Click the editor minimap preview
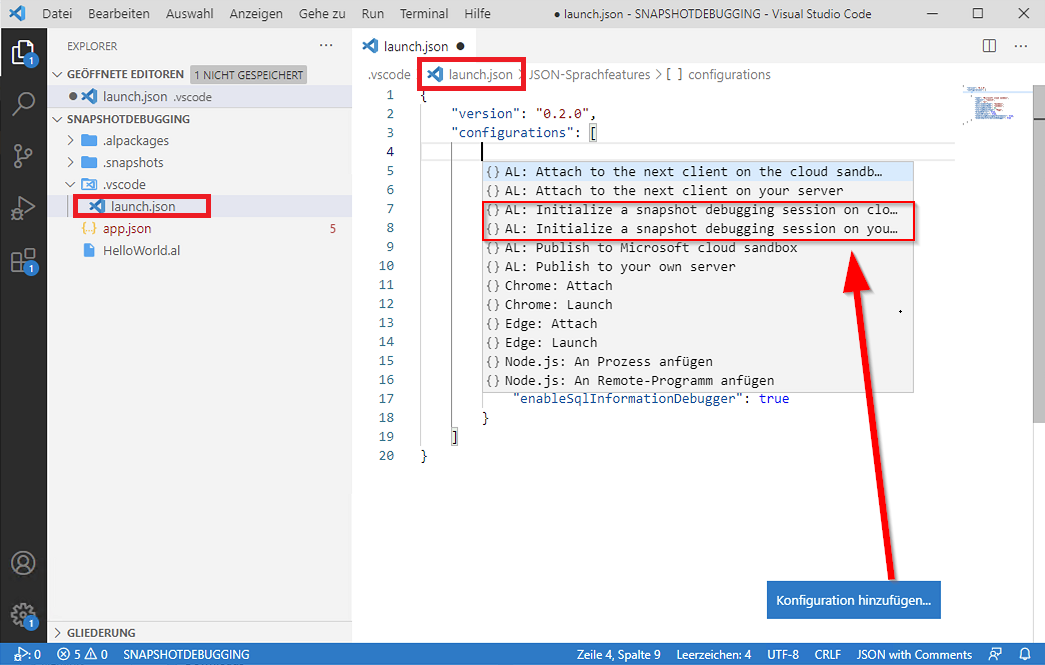The image size is (1045, 665). click(990, 105)
